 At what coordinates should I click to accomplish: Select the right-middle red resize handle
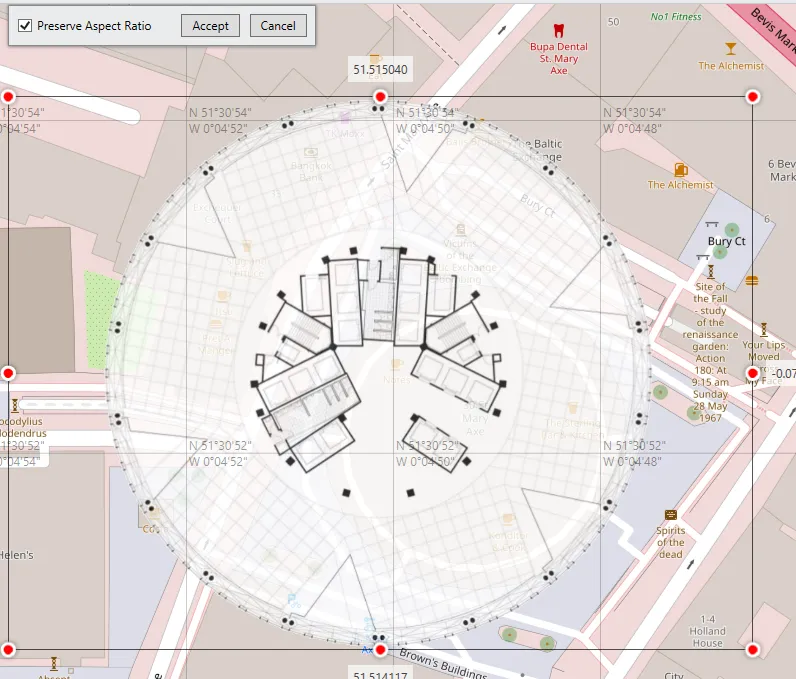pos(752,374)
